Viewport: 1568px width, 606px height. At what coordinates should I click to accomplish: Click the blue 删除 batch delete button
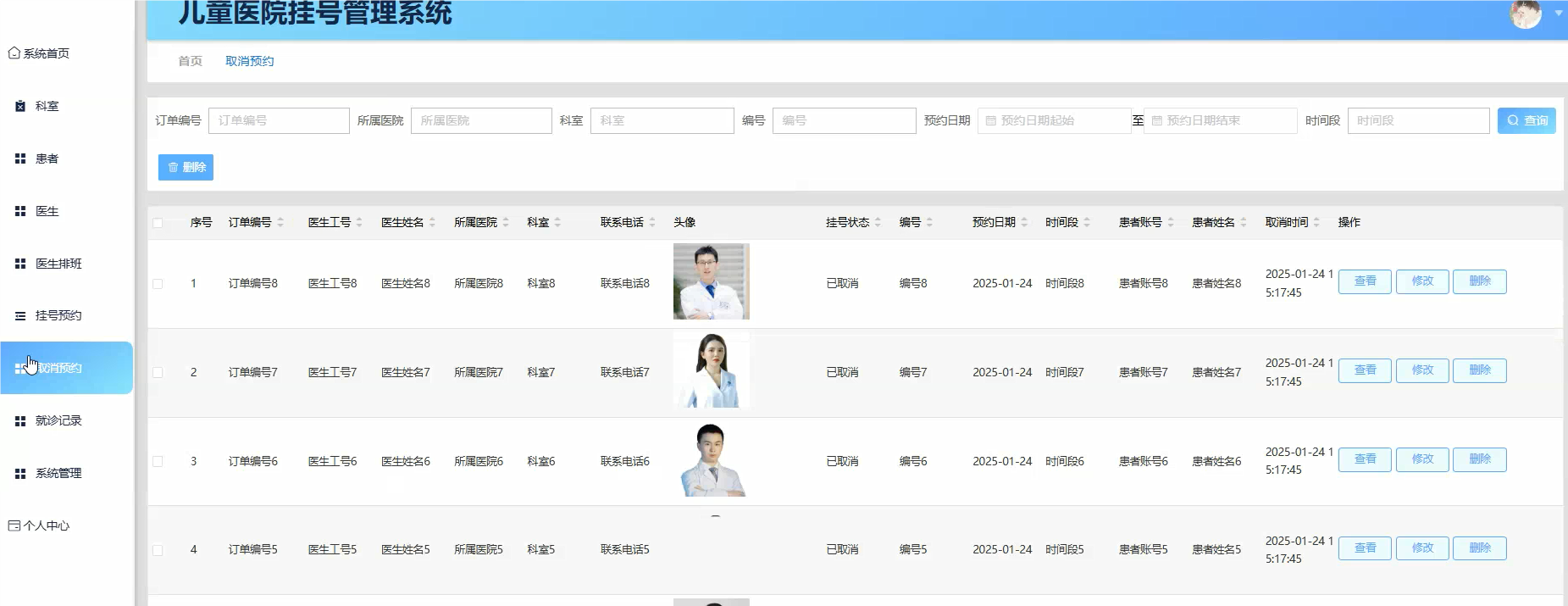[186, 167]
